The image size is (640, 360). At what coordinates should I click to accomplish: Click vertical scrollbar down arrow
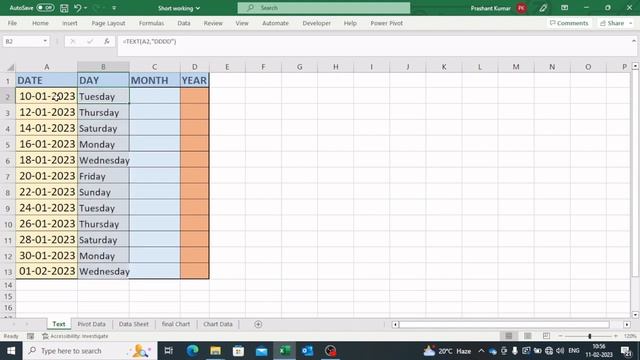(x=635, y=315)
